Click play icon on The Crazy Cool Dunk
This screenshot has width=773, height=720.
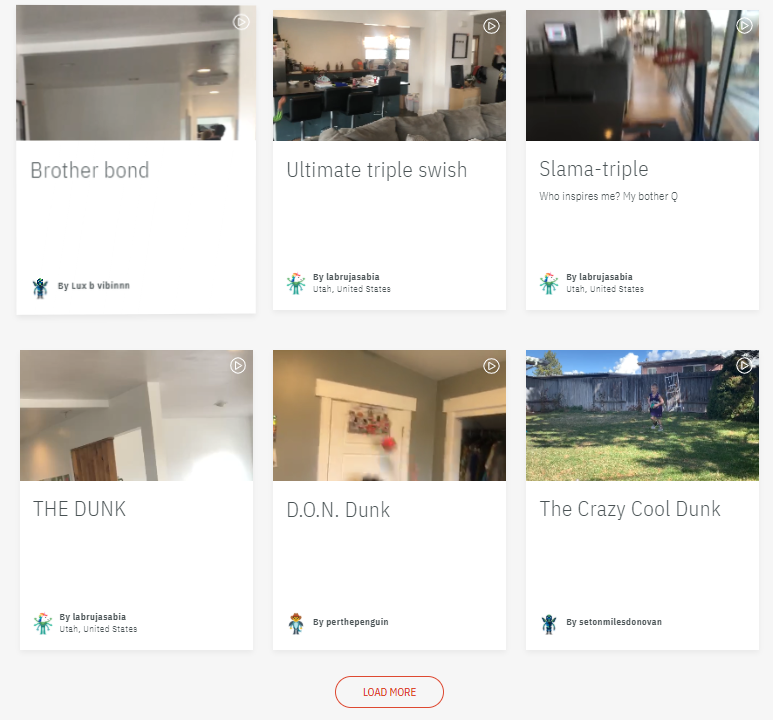[744, 365]
